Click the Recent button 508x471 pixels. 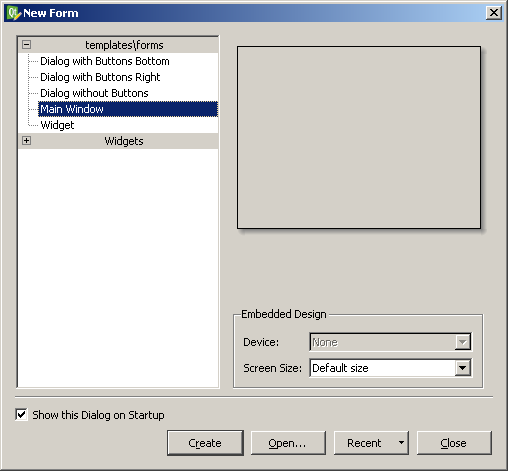[x=364, y=443]
